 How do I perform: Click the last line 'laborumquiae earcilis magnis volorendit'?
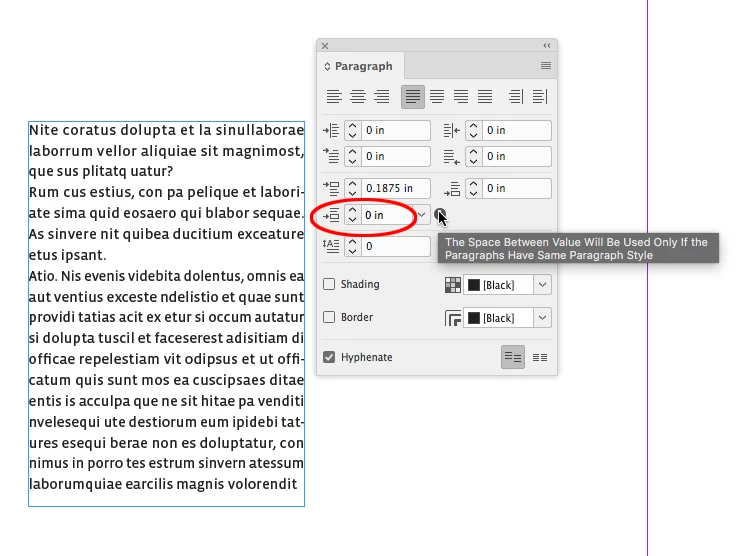coord(163,484)
